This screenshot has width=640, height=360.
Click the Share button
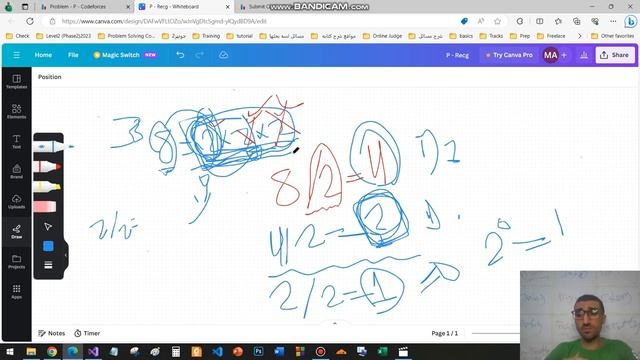pos(615,55)
